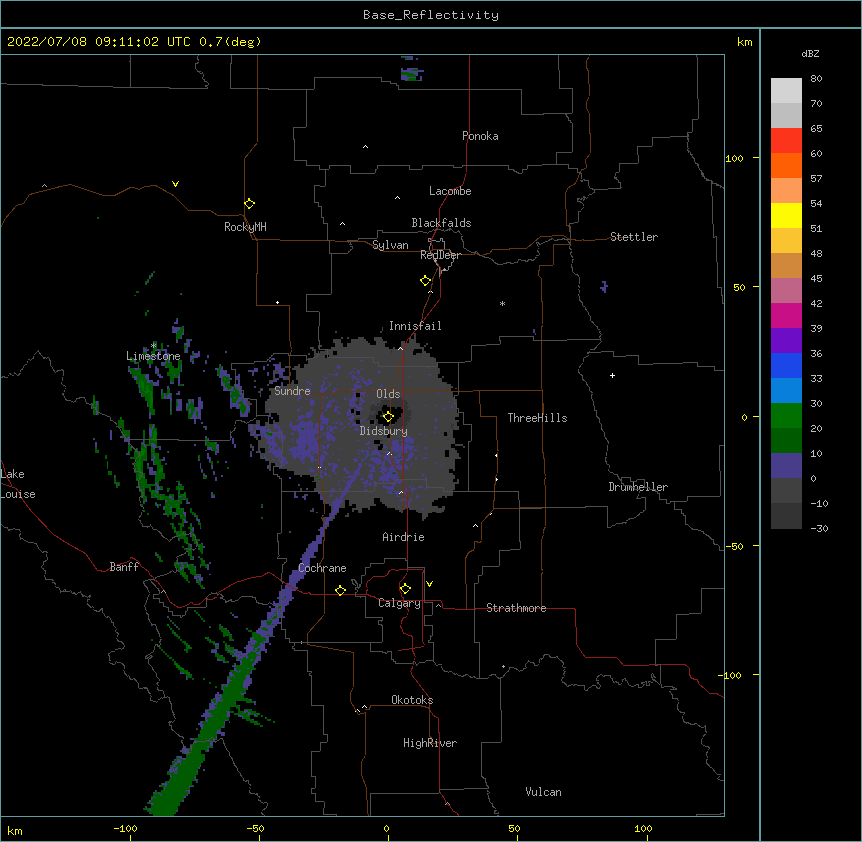Click the Base_Reflectivity title

(x=431, y=15)
